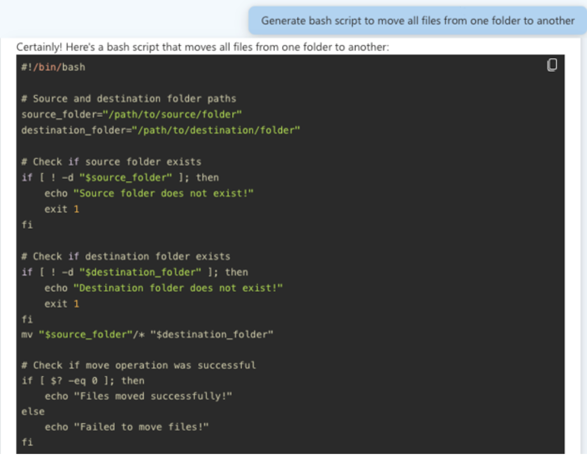Click the 'Check if move operation was successful' comment

(139, 365)
